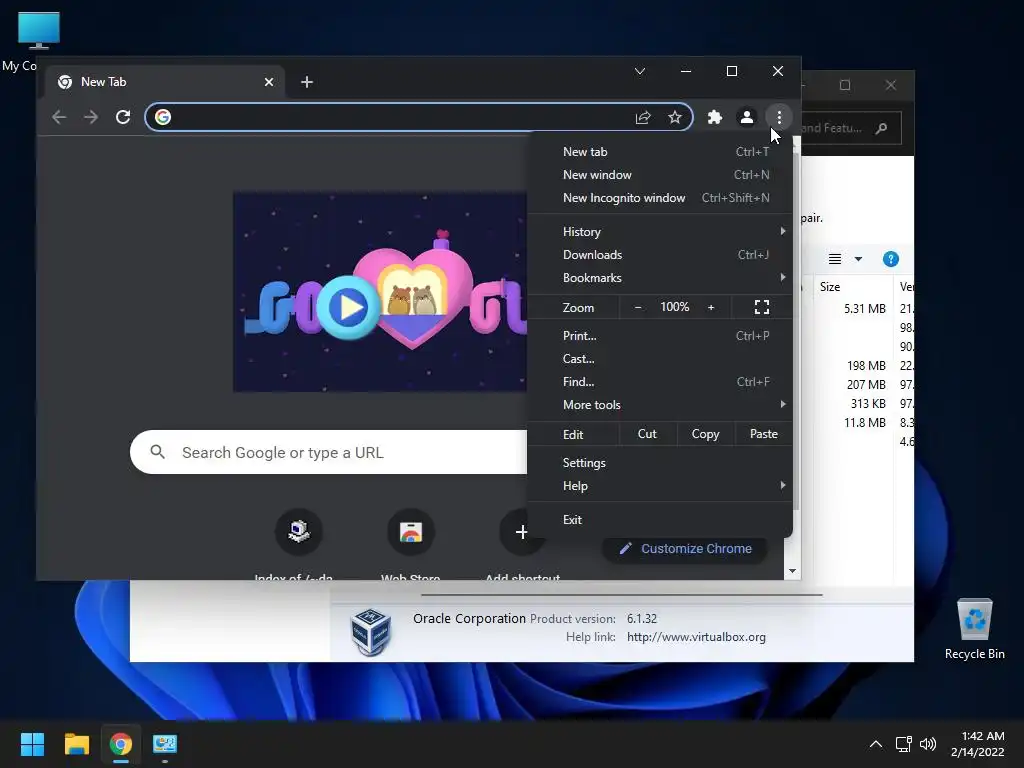Click Chrome's back navigation arrow
This screenshot has height=768, width=1024.
(x=59, y=117)
